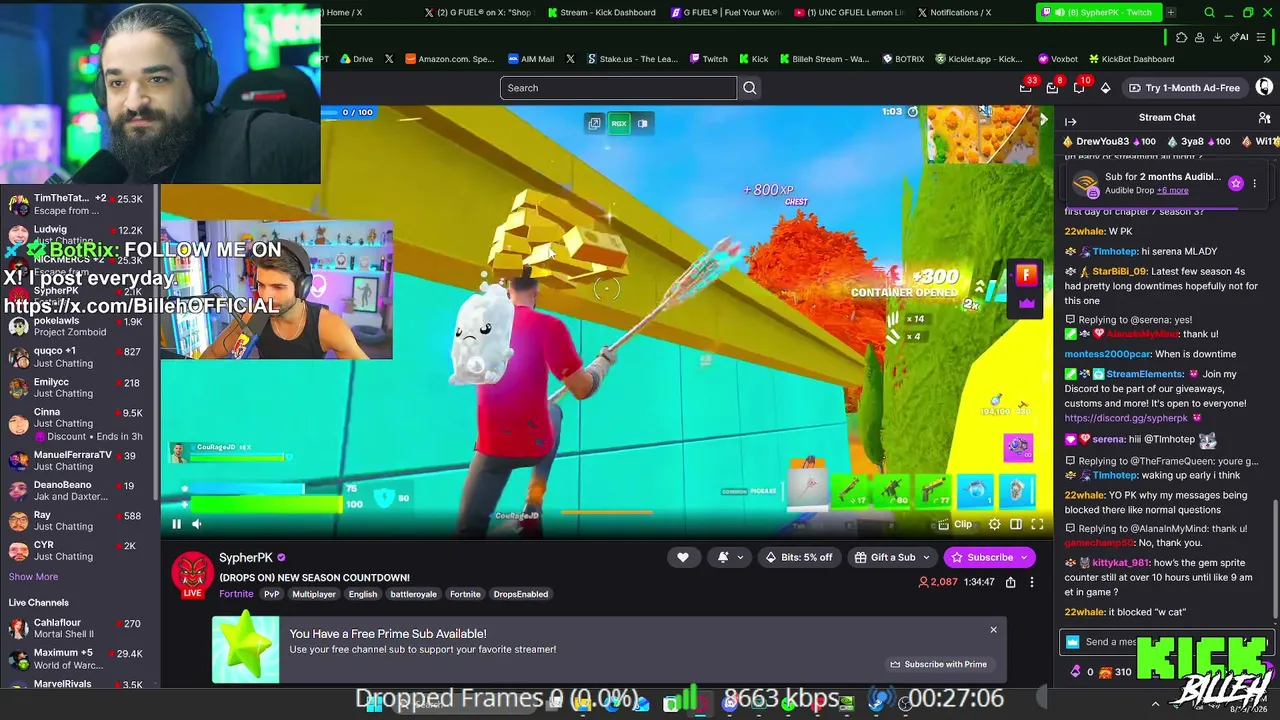Switch to the G FUEL Fuel Your Work tab
Screen dimensions: 1280x720
[725, 13]
